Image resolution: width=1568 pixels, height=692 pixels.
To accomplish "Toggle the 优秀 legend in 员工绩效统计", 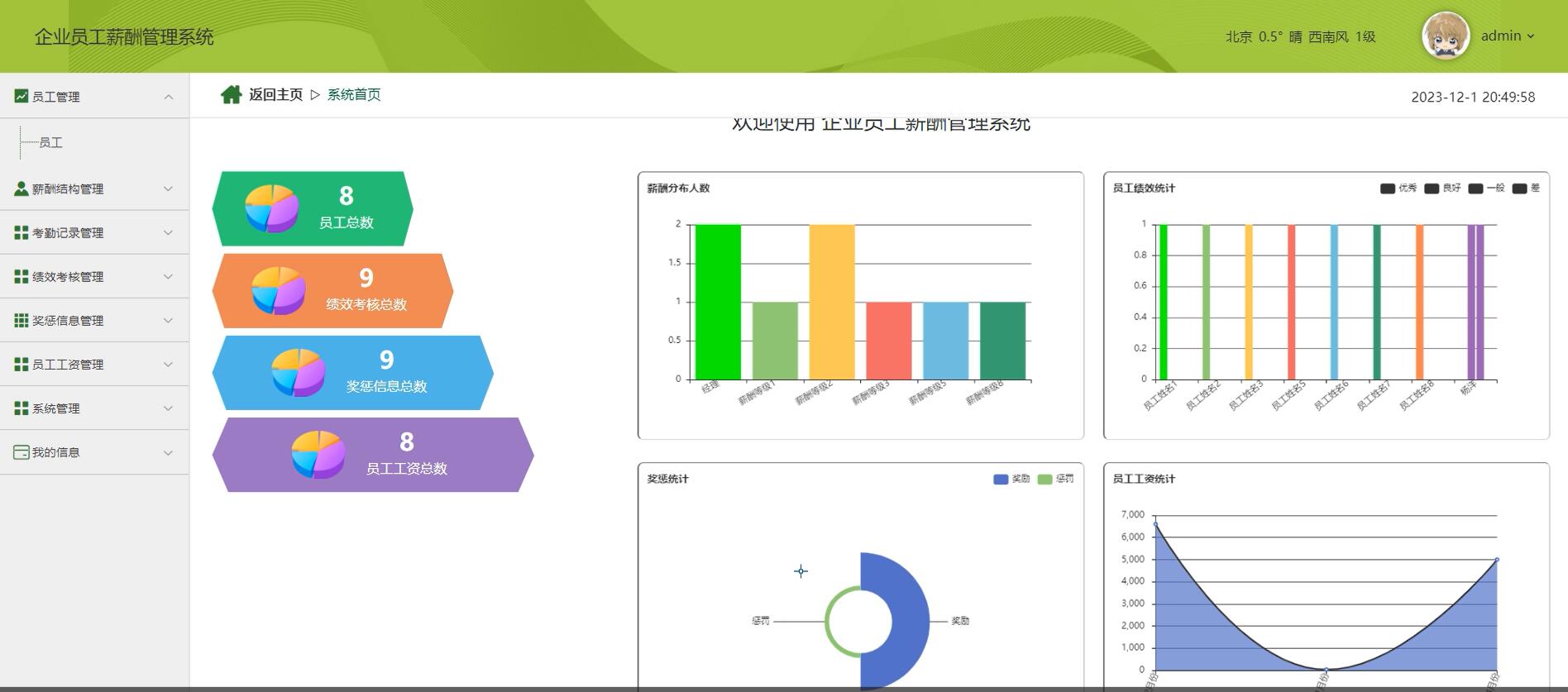I will coord(1398,189).
